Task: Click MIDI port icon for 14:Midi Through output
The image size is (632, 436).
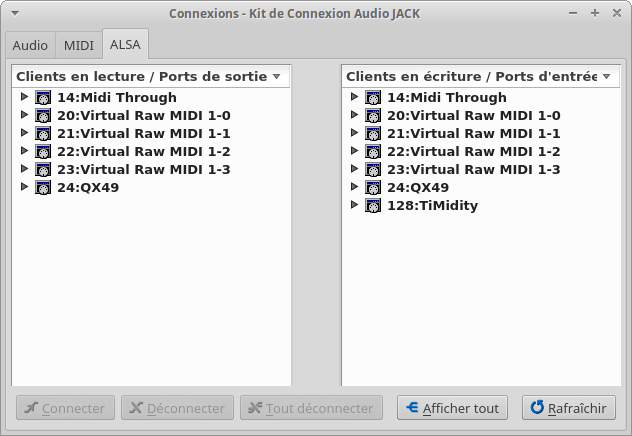Action: [43, 97]
